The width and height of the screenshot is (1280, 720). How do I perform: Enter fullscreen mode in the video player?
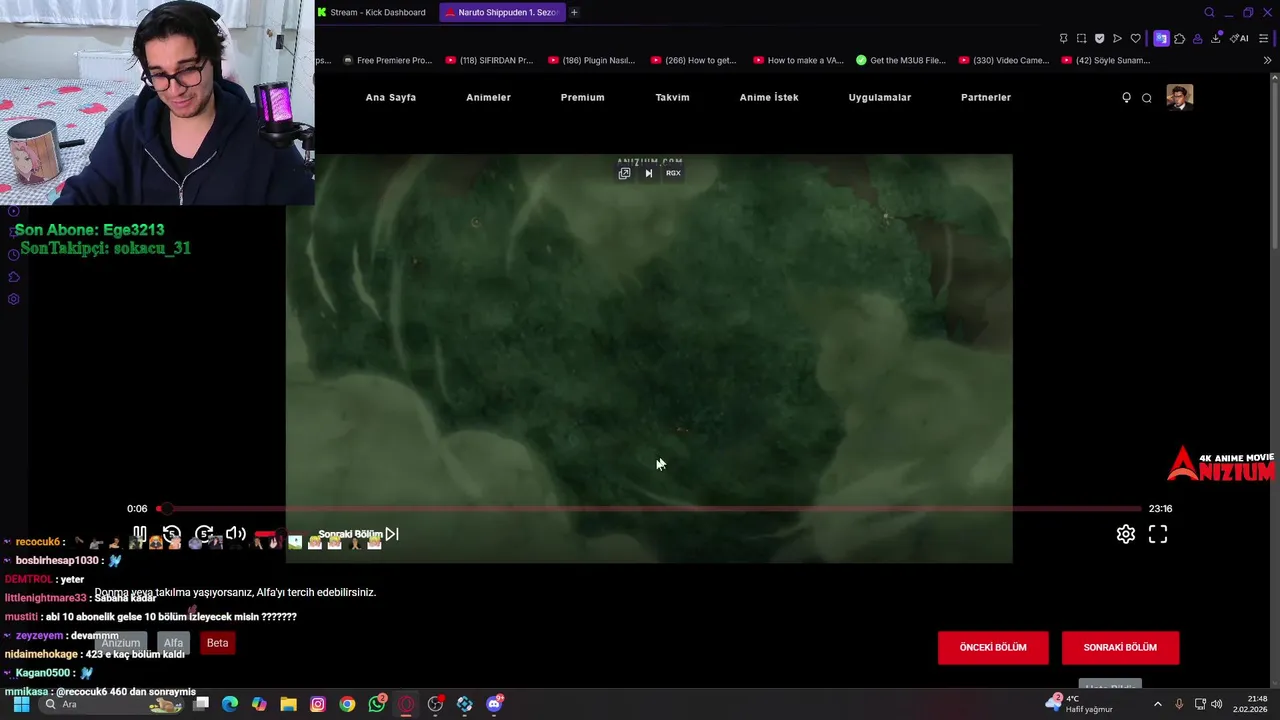pyautogui.click(x=1158, y=535)
